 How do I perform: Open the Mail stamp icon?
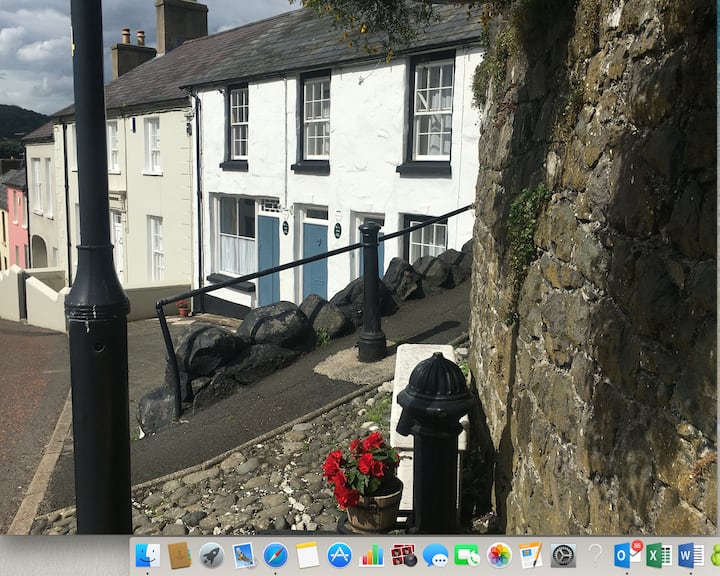pos(243,555)
